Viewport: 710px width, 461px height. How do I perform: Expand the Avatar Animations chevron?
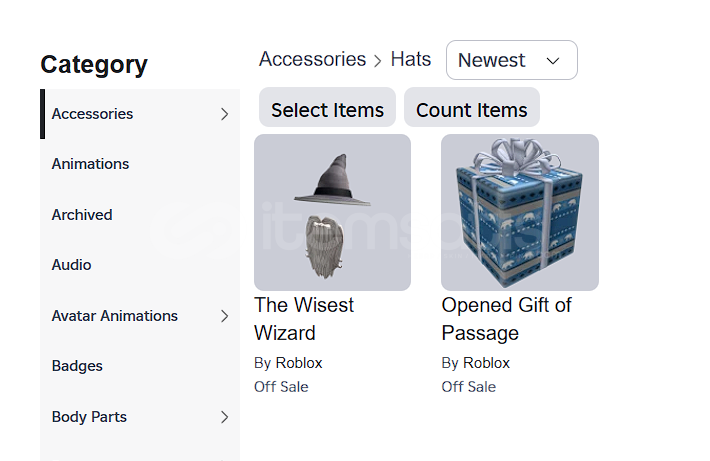coord(224,316)
